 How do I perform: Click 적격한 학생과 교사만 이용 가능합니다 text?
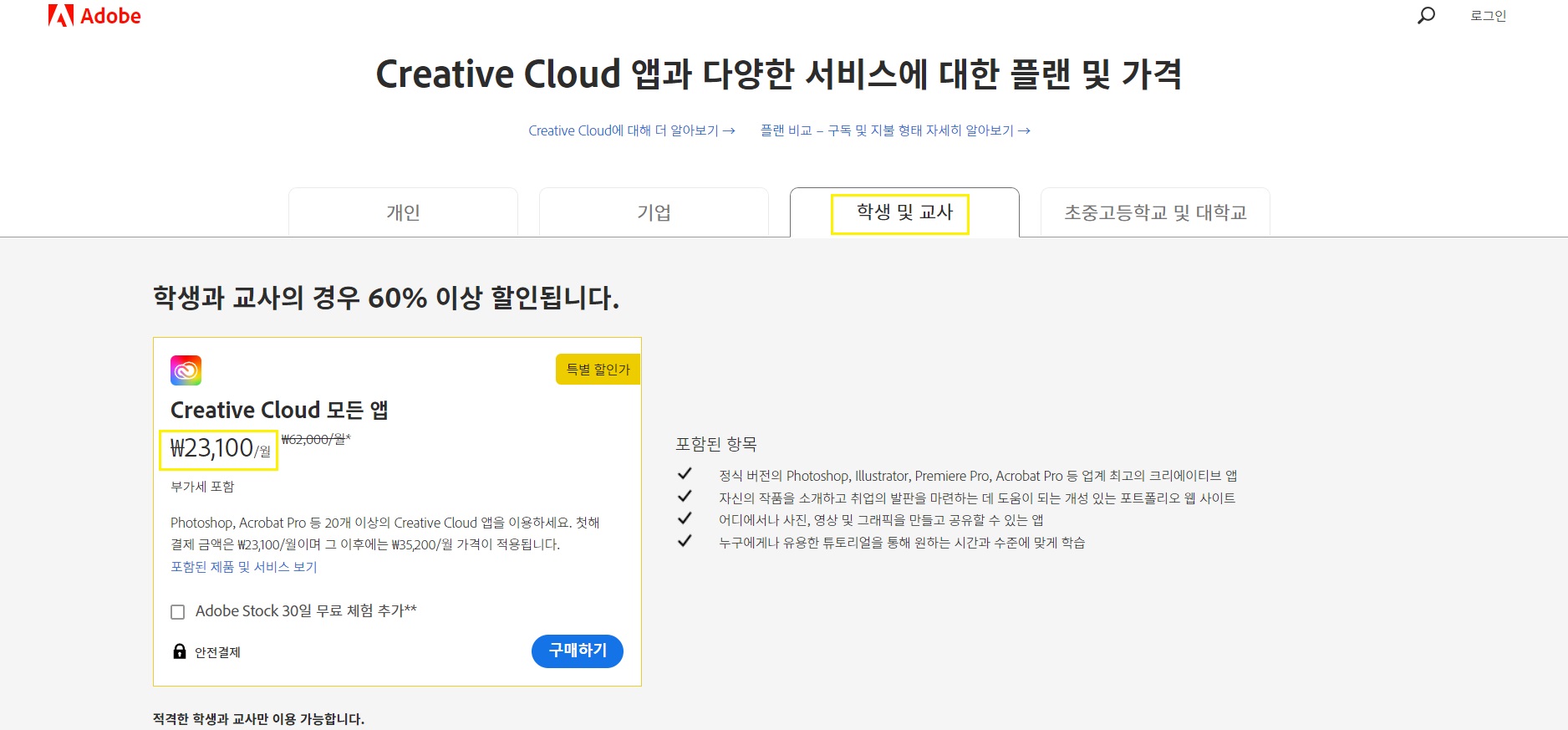click(x=258, y=719)
